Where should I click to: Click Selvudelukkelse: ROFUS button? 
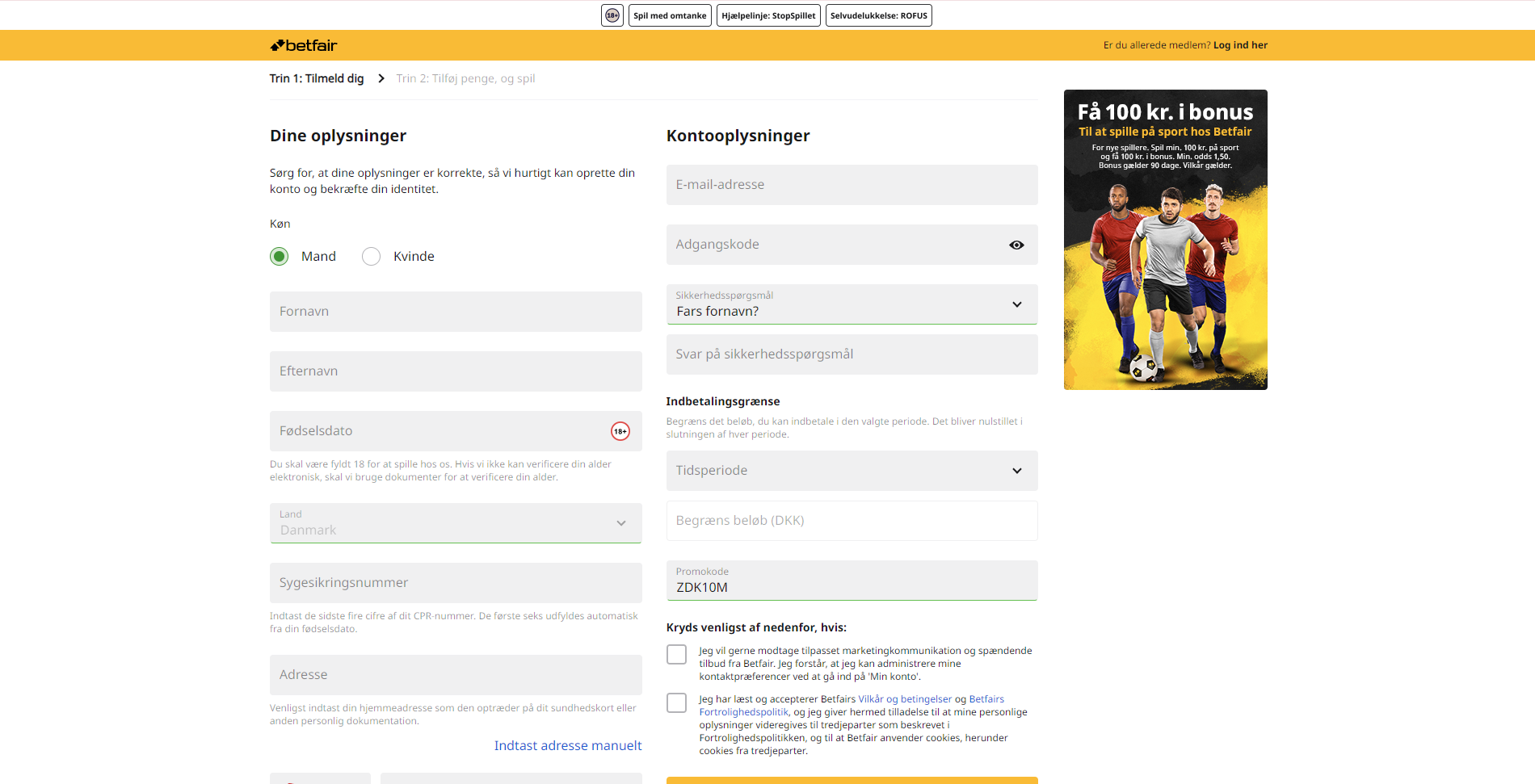tap(879, 15)
